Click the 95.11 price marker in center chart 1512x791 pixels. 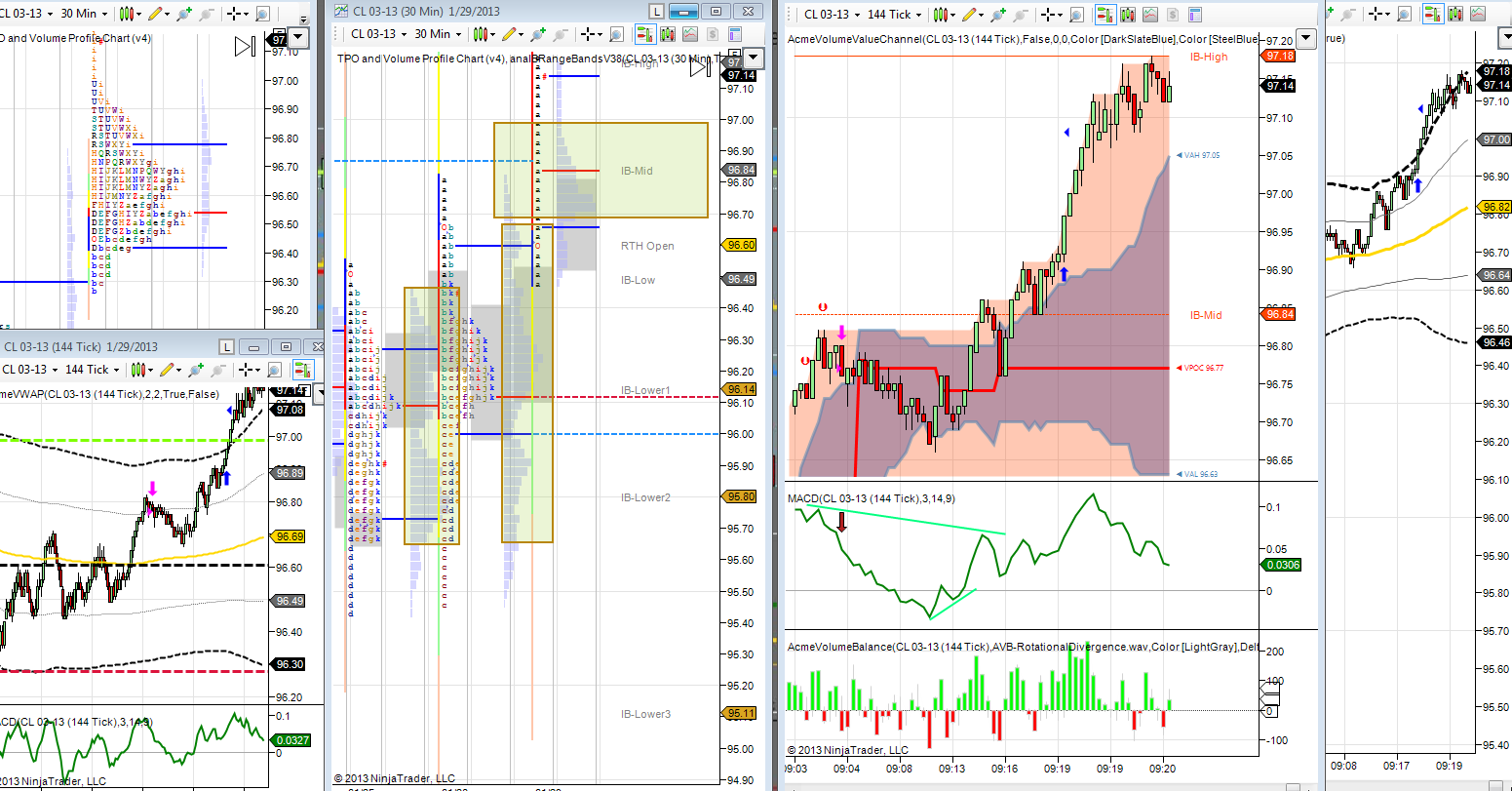tap(741, 713)
